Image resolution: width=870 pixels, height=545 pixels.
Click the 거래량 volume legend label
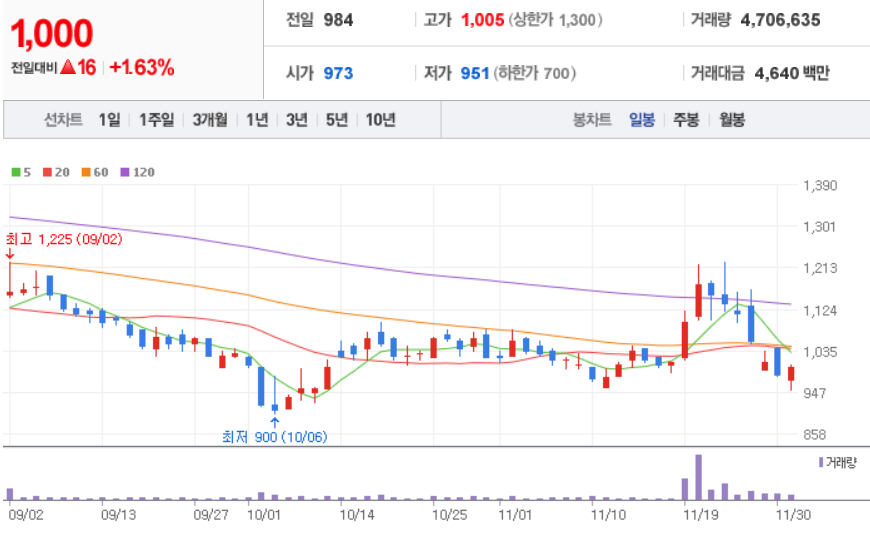coord(838,462)
